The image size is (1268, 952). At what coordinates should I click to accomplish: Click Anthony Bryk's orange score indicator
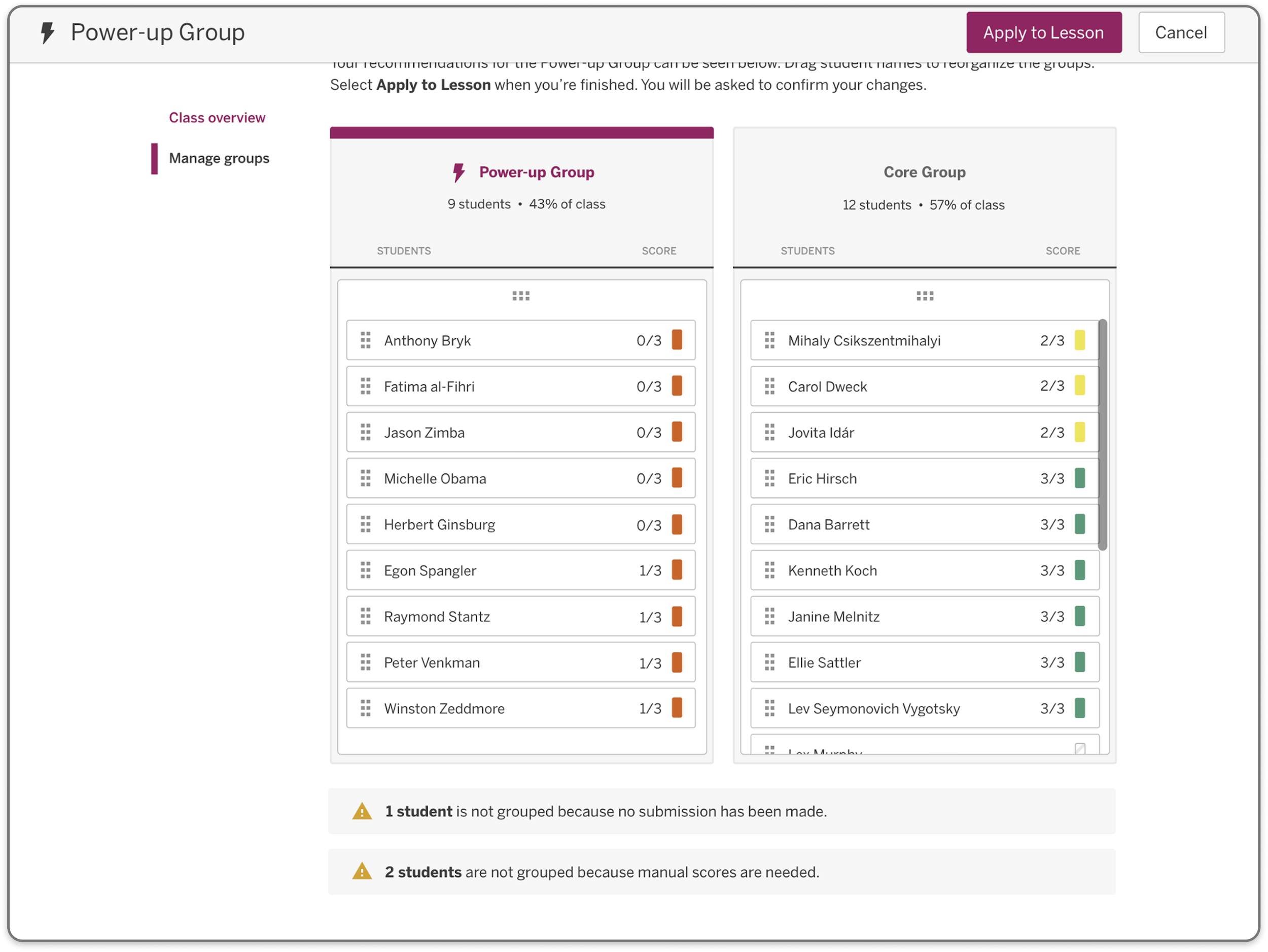point(678,340)
